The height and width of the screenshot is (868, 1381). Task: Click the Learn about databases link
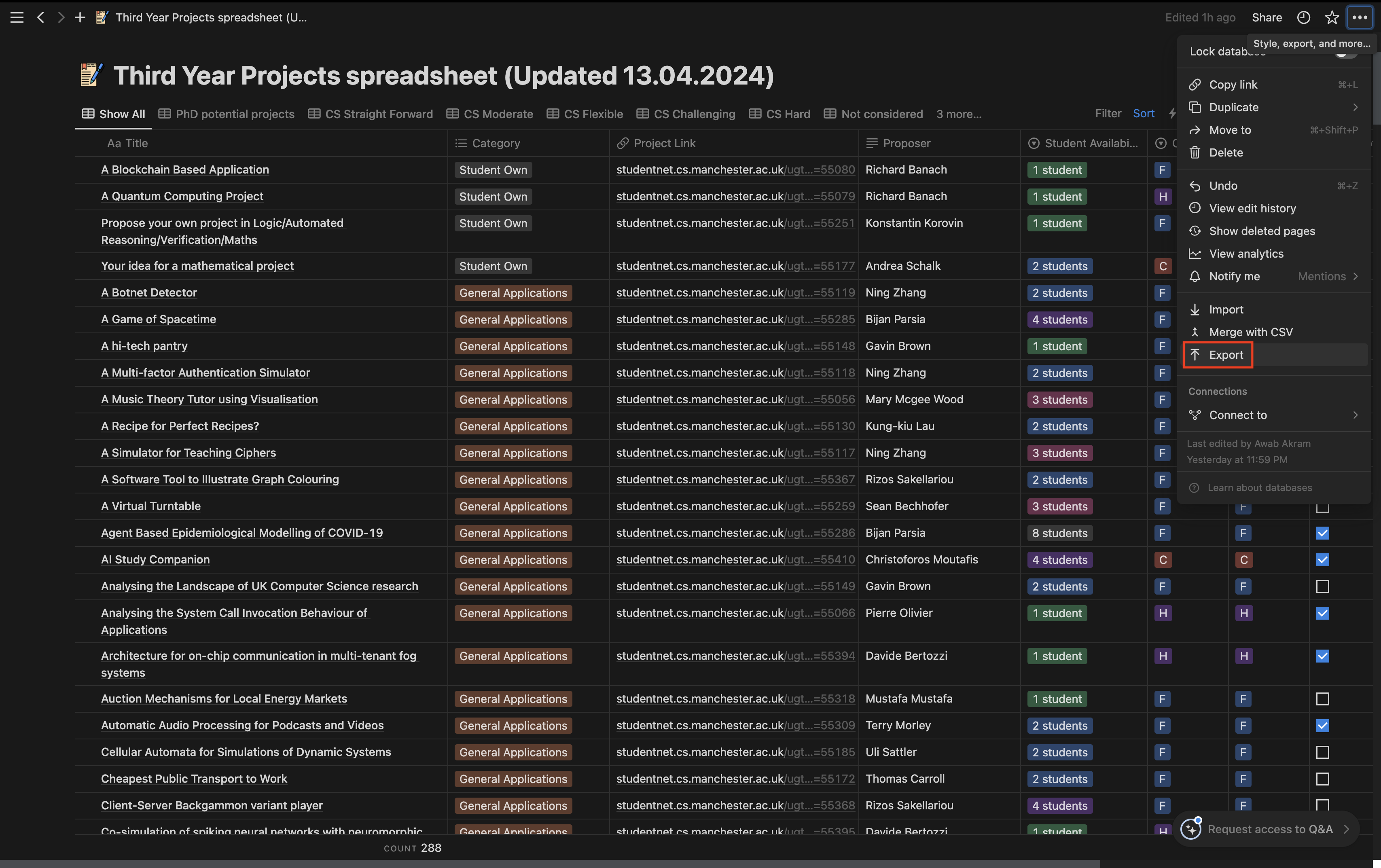[x=1259, y=488]
